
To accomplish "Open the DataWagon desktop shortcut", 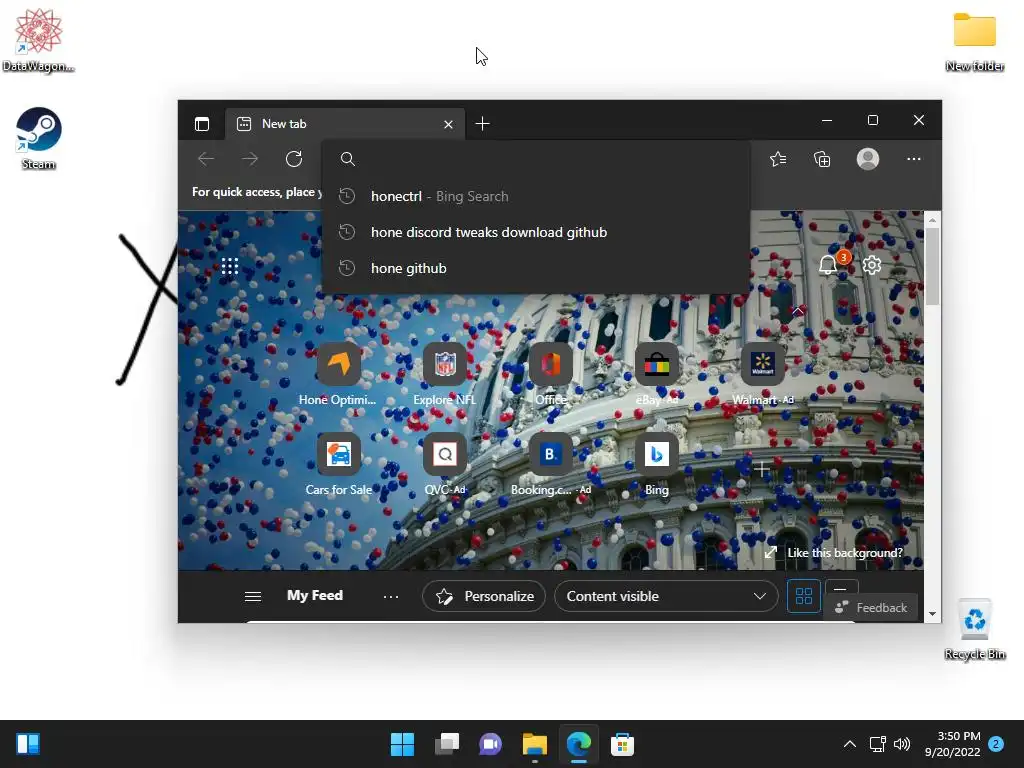I will click(x=39, y=40).
